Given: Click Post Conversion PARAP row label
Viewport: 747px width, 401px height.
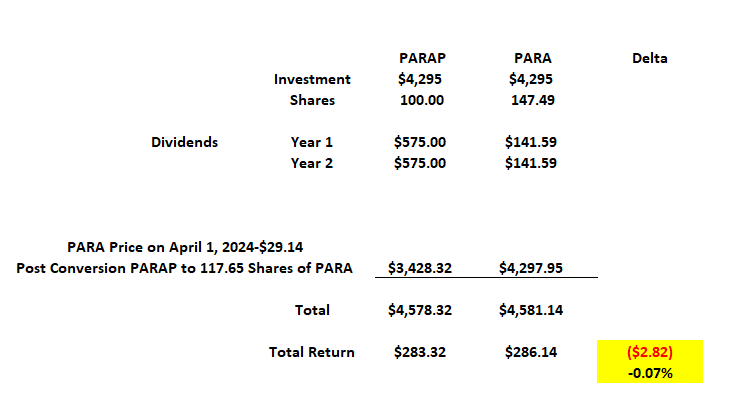Looking at the screenshot, I should pos(184,268).
